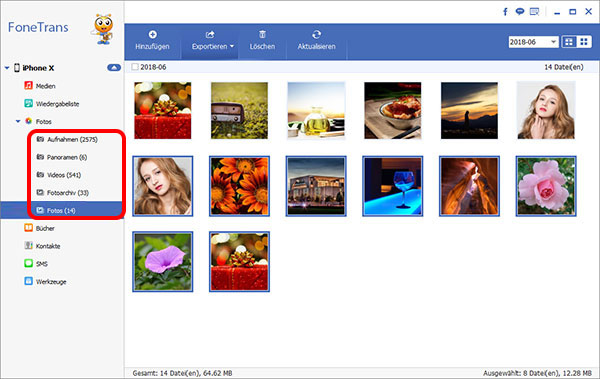Image resolution: width=600 pixels, height=379 pixels.
Task: Click the '14 Date(en)' count label
Action: coord(564,67)
